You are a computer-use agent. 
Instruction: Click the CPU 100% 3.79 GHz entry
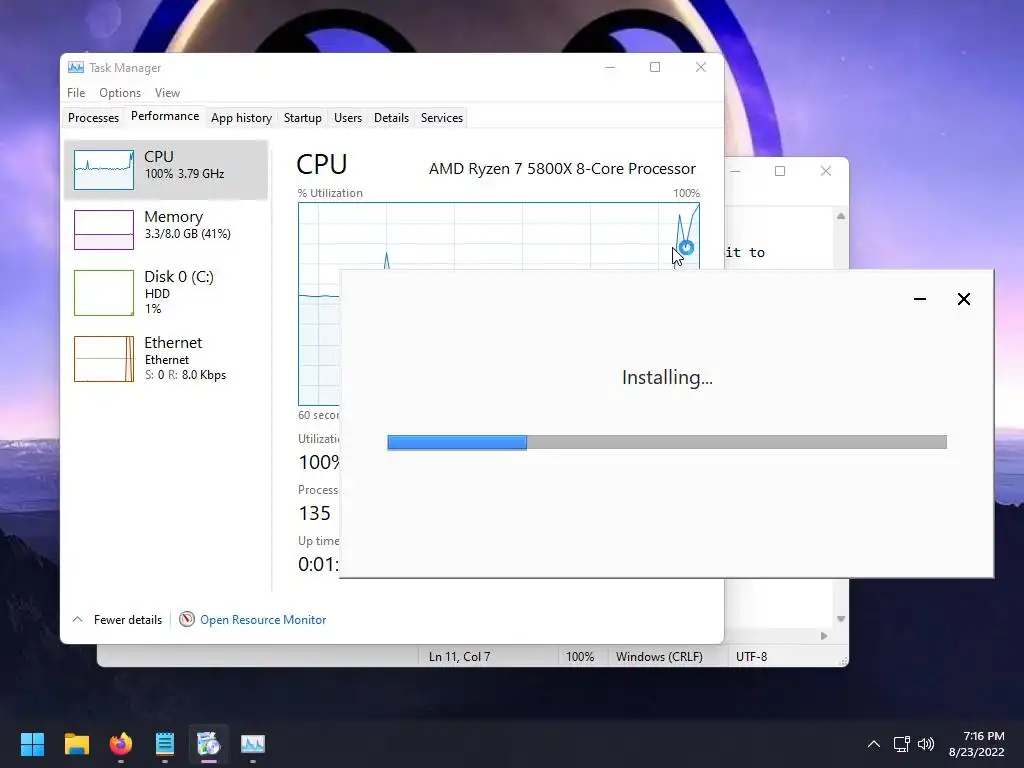click(x=166, y=170)
